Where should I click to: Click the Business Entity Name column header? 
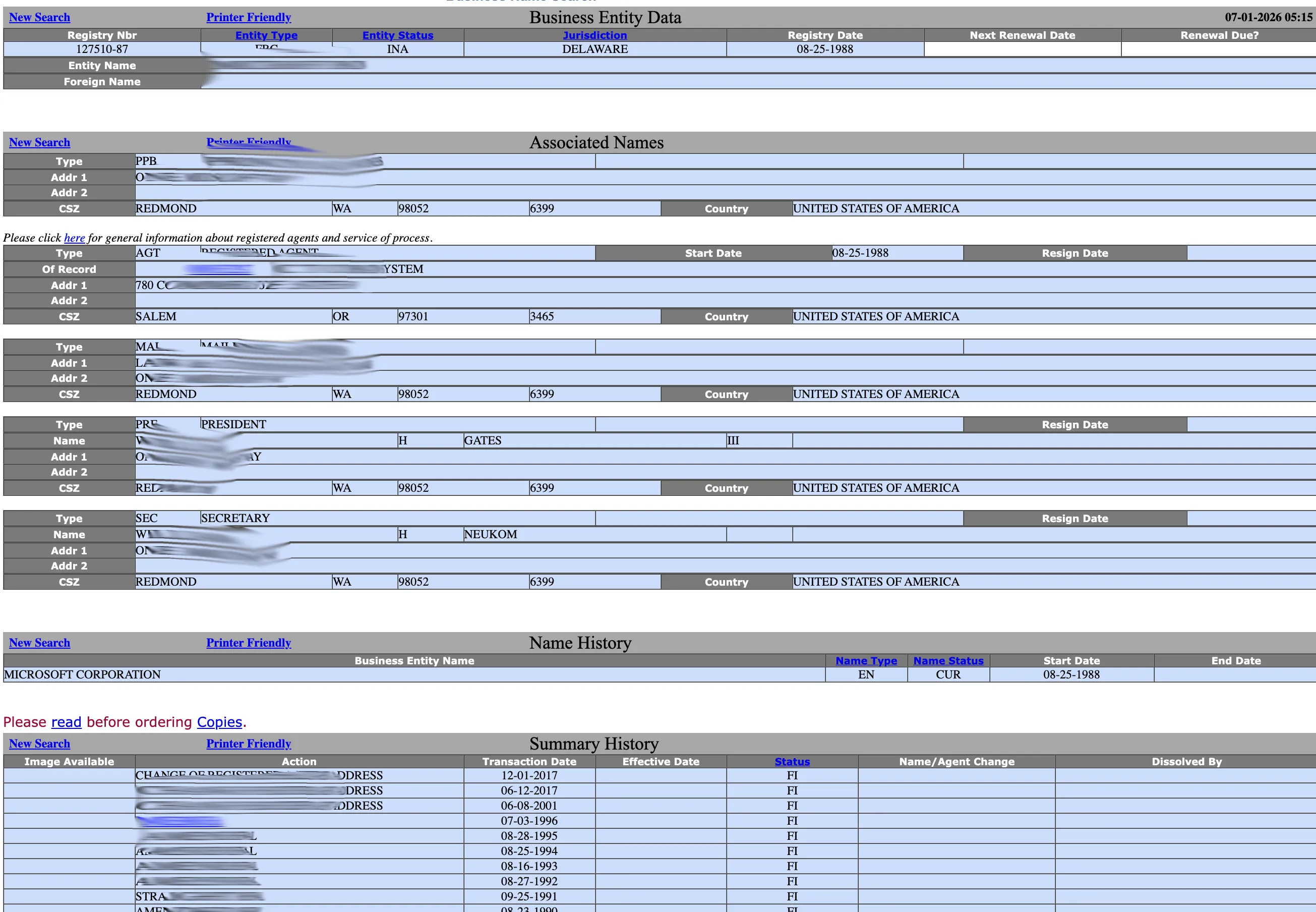414,661
